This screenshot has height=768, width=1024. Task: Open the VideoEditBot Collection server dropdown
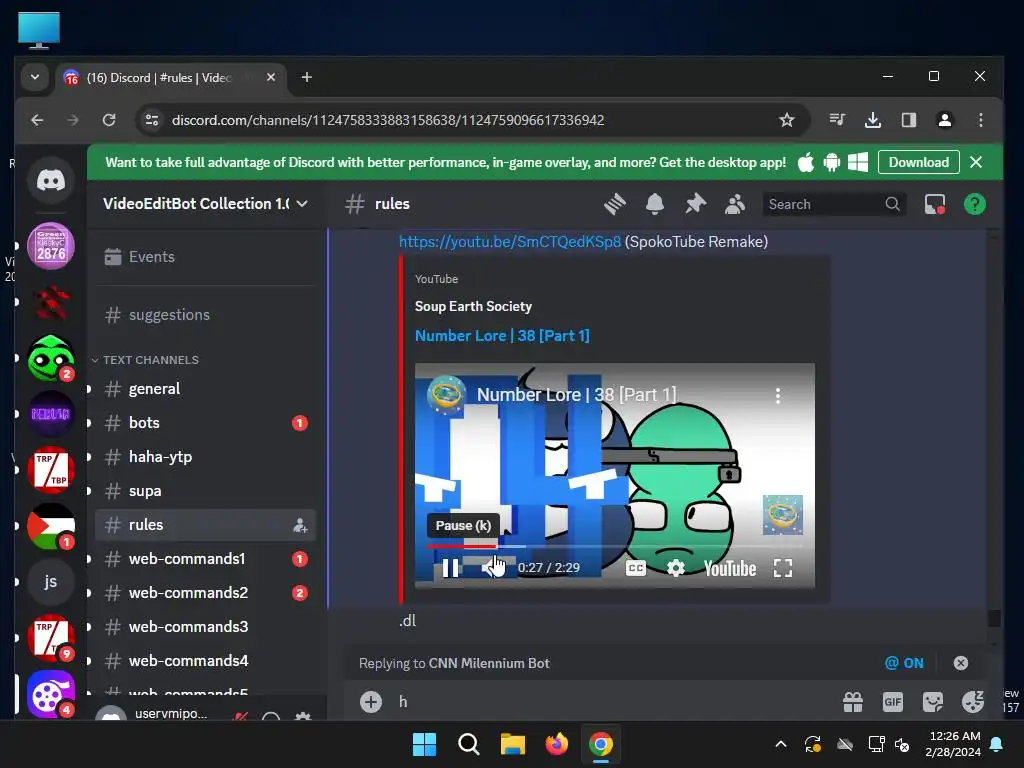205,204
